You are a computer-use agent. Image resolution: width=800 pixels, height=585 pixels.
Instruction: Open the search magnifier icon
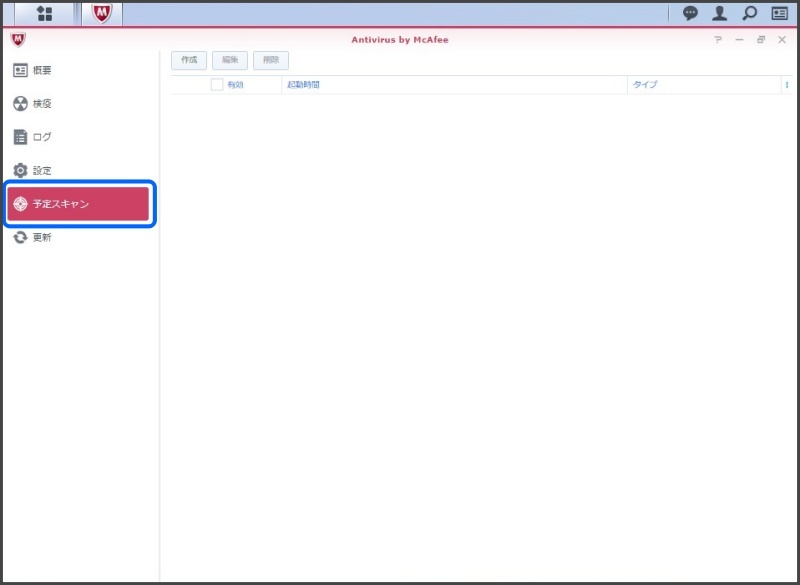[749, 13]
